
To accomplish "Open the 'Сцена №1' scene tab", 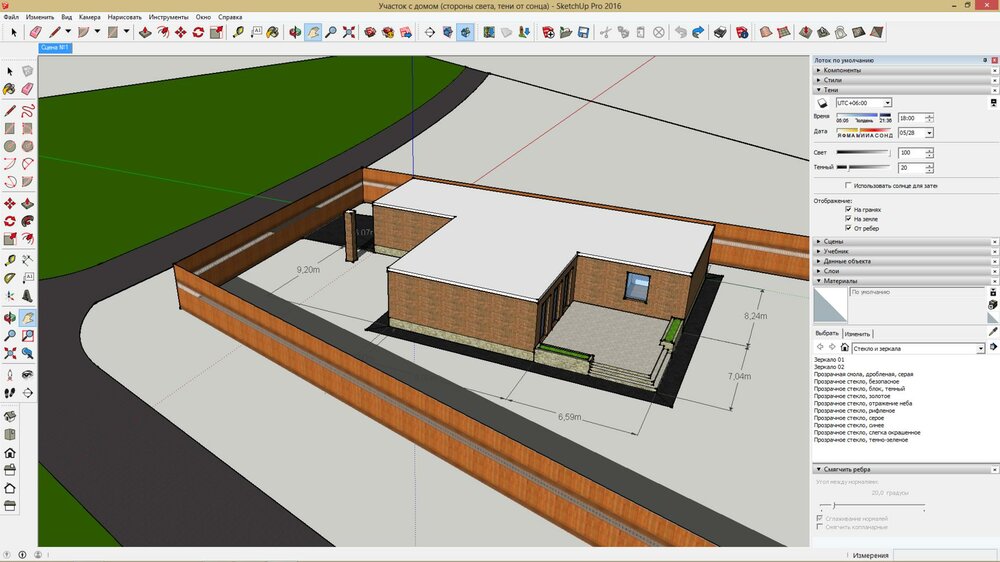I will (54, 47).
